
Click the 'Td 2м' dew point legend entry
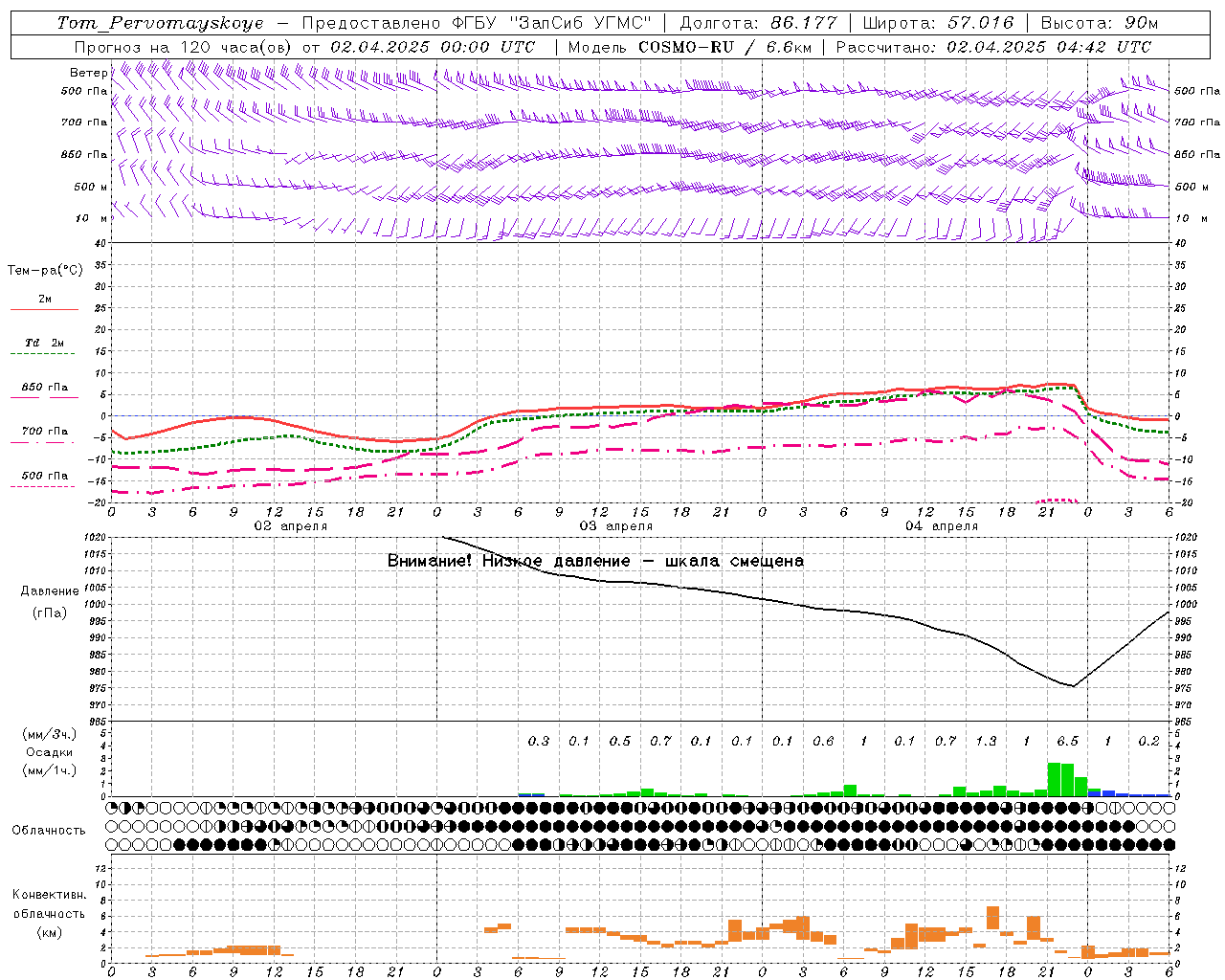click(x=45, y=343)
